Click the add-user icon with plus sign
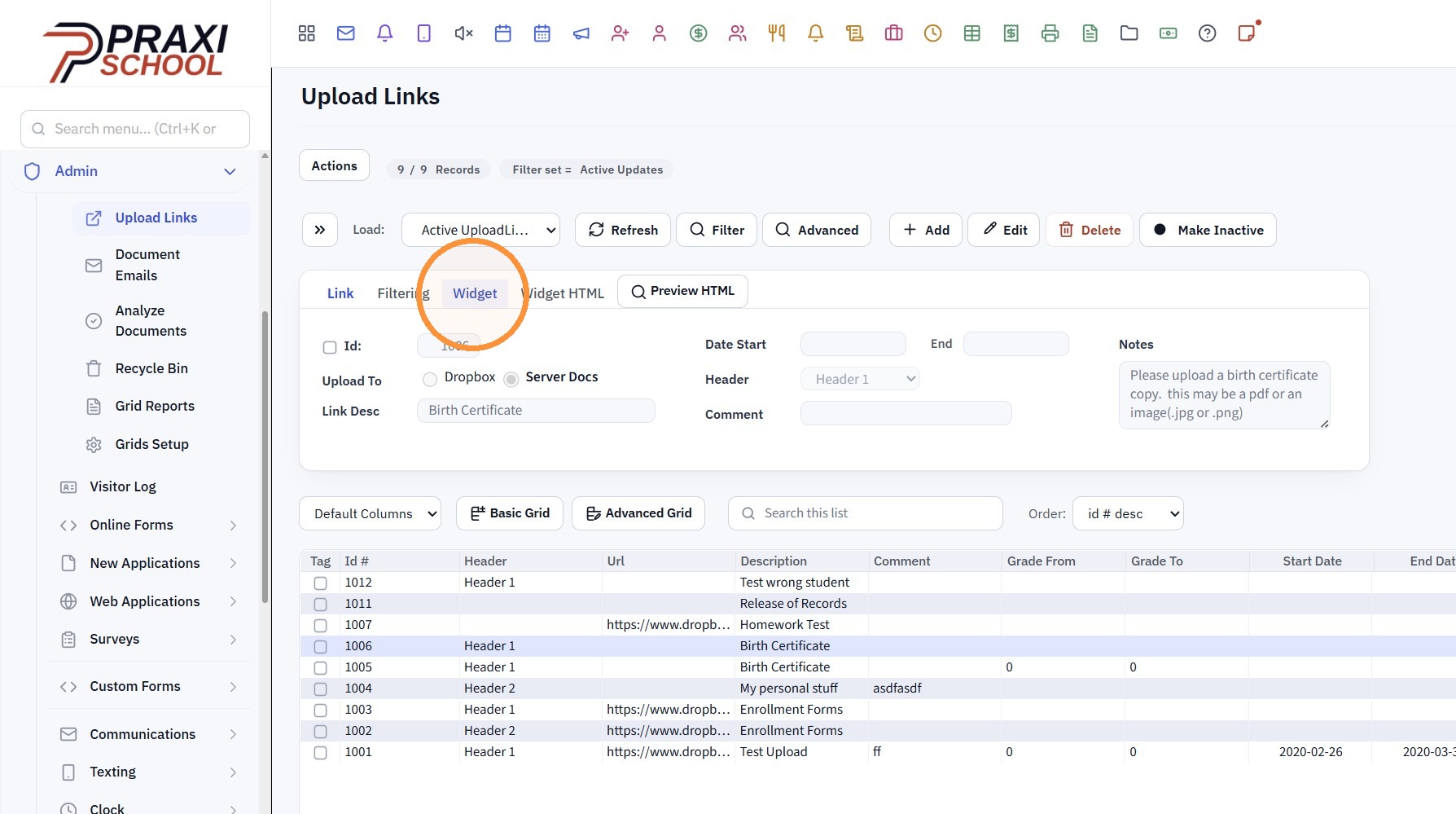 621,33
